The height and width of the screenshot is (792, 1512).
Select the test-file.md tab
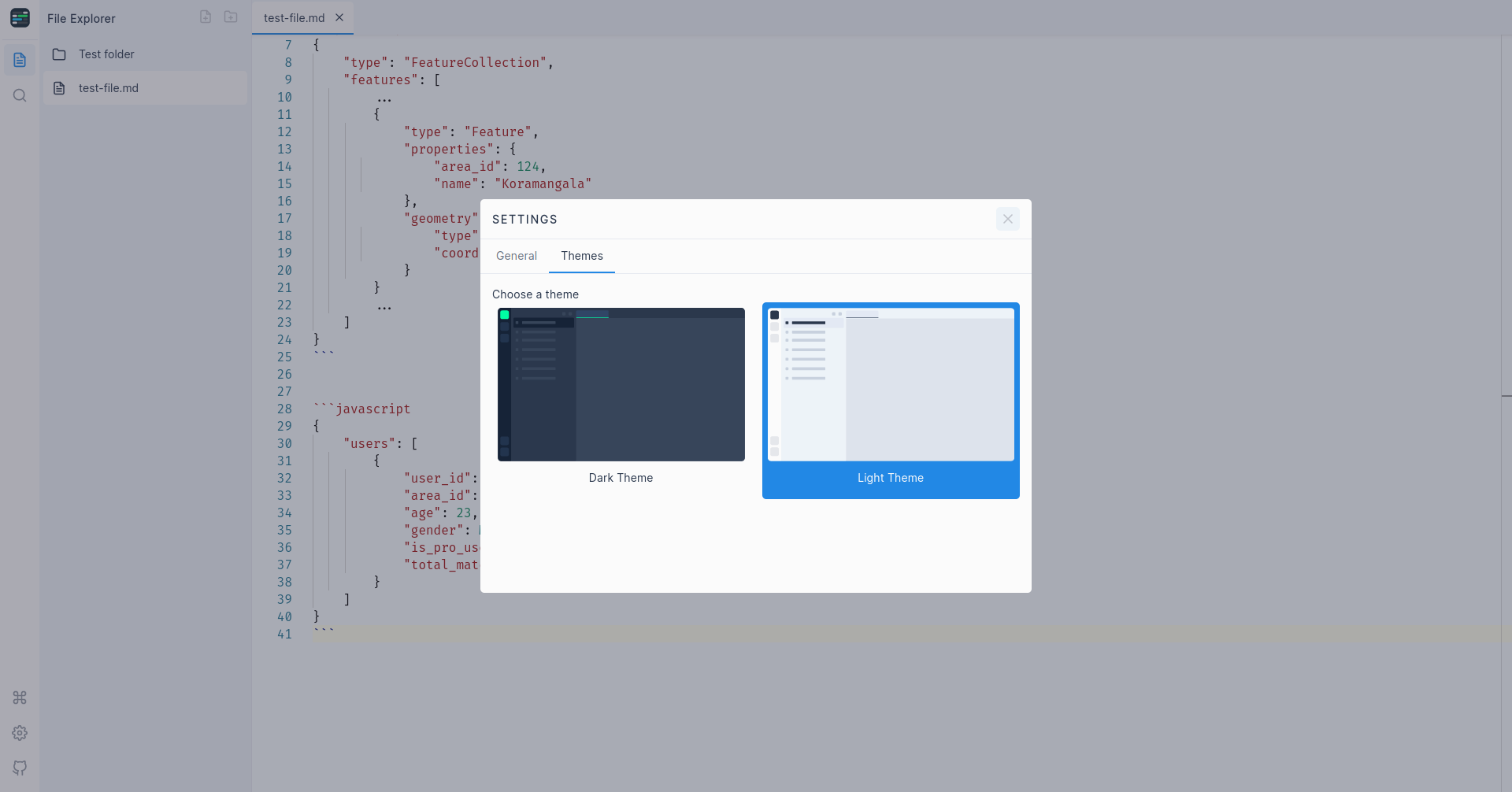(x=294, y=17)
